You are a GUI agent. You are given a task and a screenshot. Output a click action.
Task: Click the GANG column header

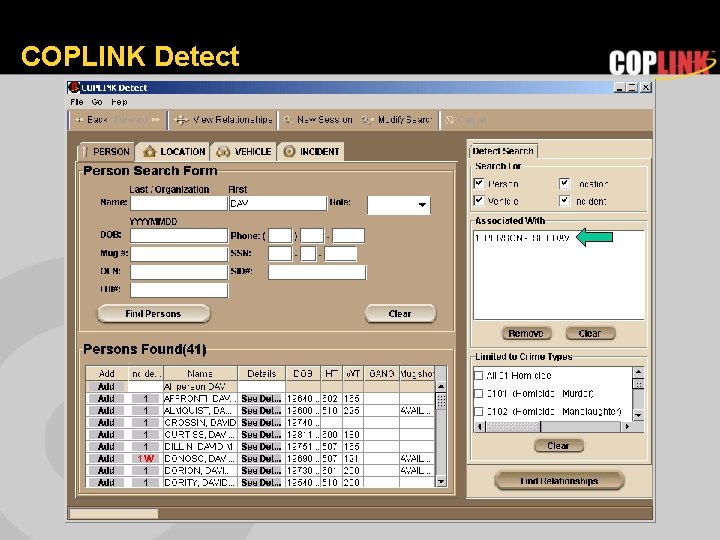[382, 373]
